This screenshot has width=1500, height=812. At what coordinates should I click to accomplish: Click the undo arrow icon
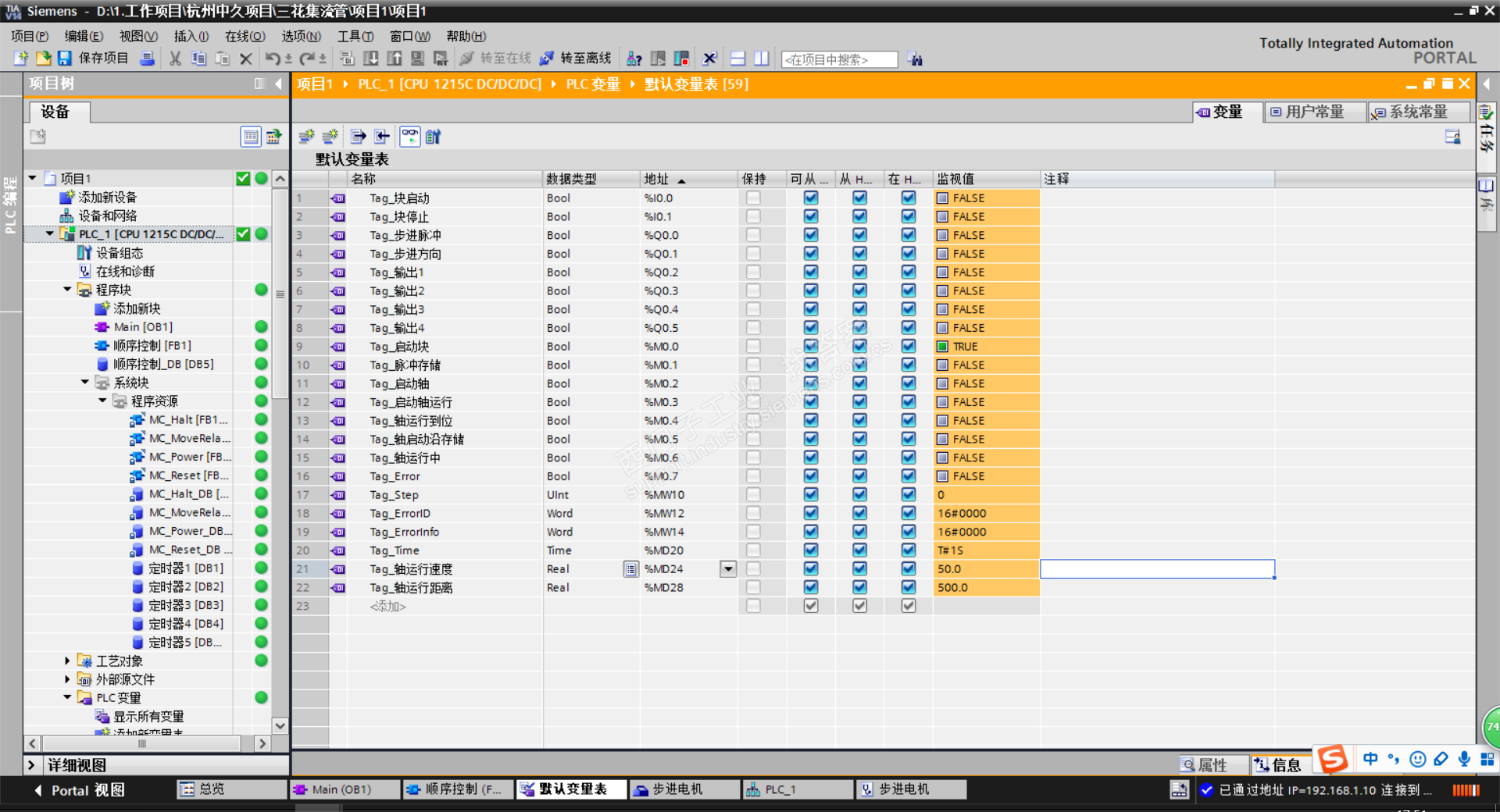pos(273,59)
